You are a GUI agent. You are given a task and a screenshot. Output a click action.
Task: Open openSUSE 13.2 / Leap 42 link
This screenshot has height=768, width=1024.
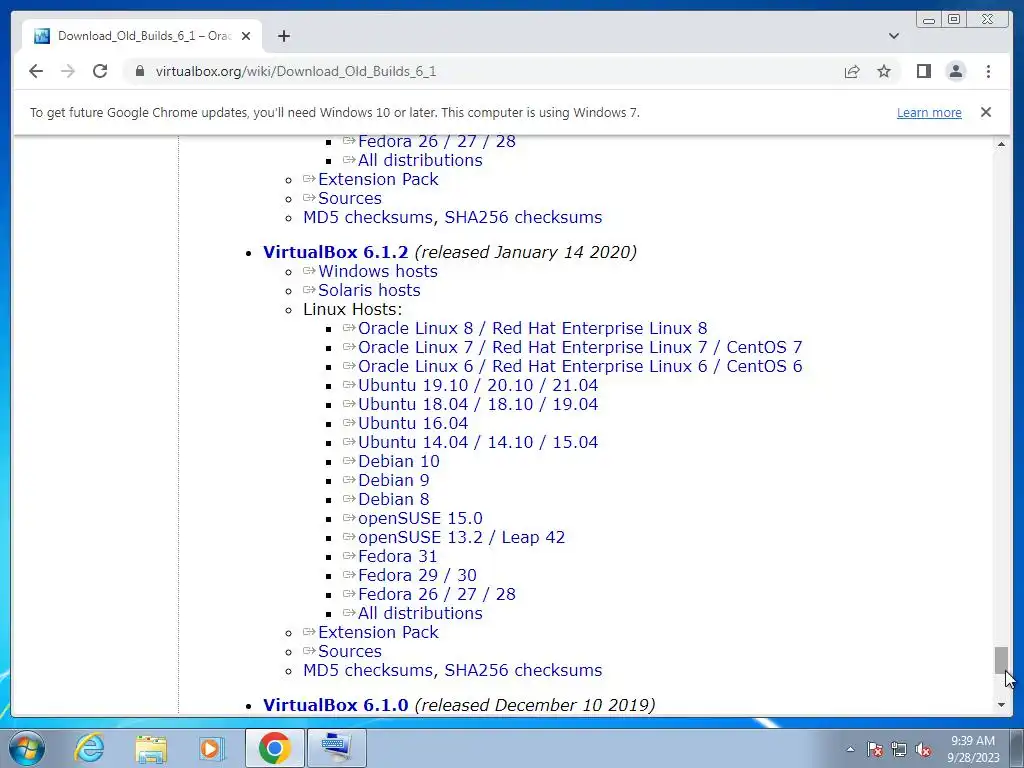coord(462,537)
